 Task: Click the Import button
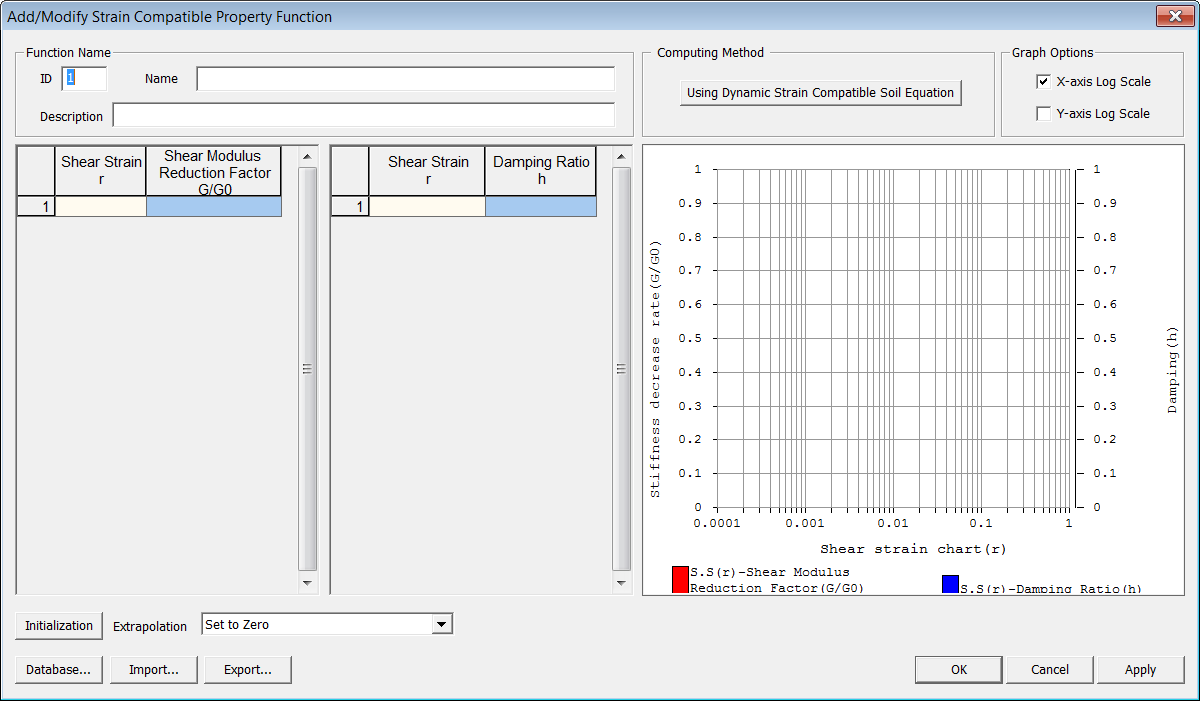(x=153, y=670)
